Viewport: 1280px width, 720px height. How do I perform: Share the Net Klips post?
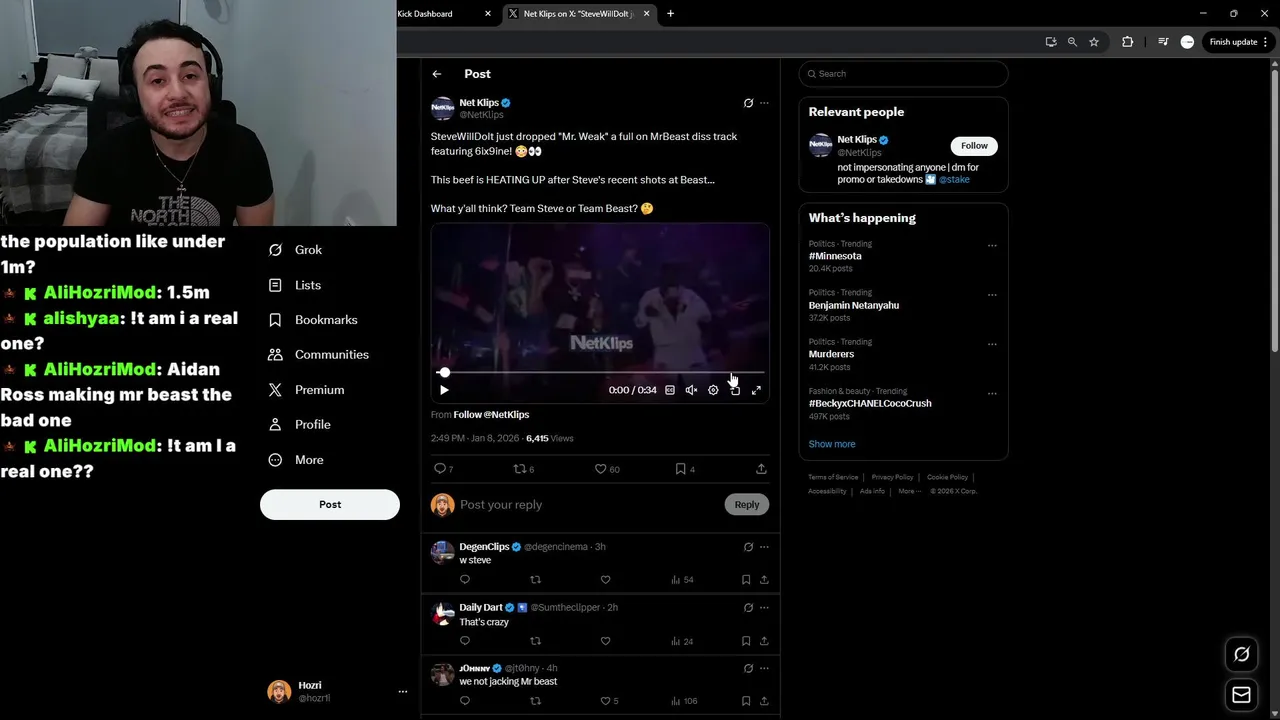[761, 468]
